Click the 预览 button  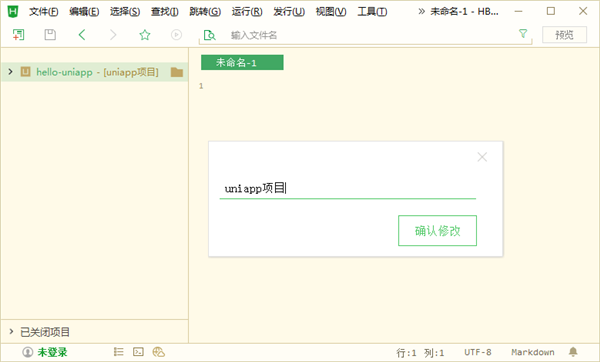tap(564, 35)
